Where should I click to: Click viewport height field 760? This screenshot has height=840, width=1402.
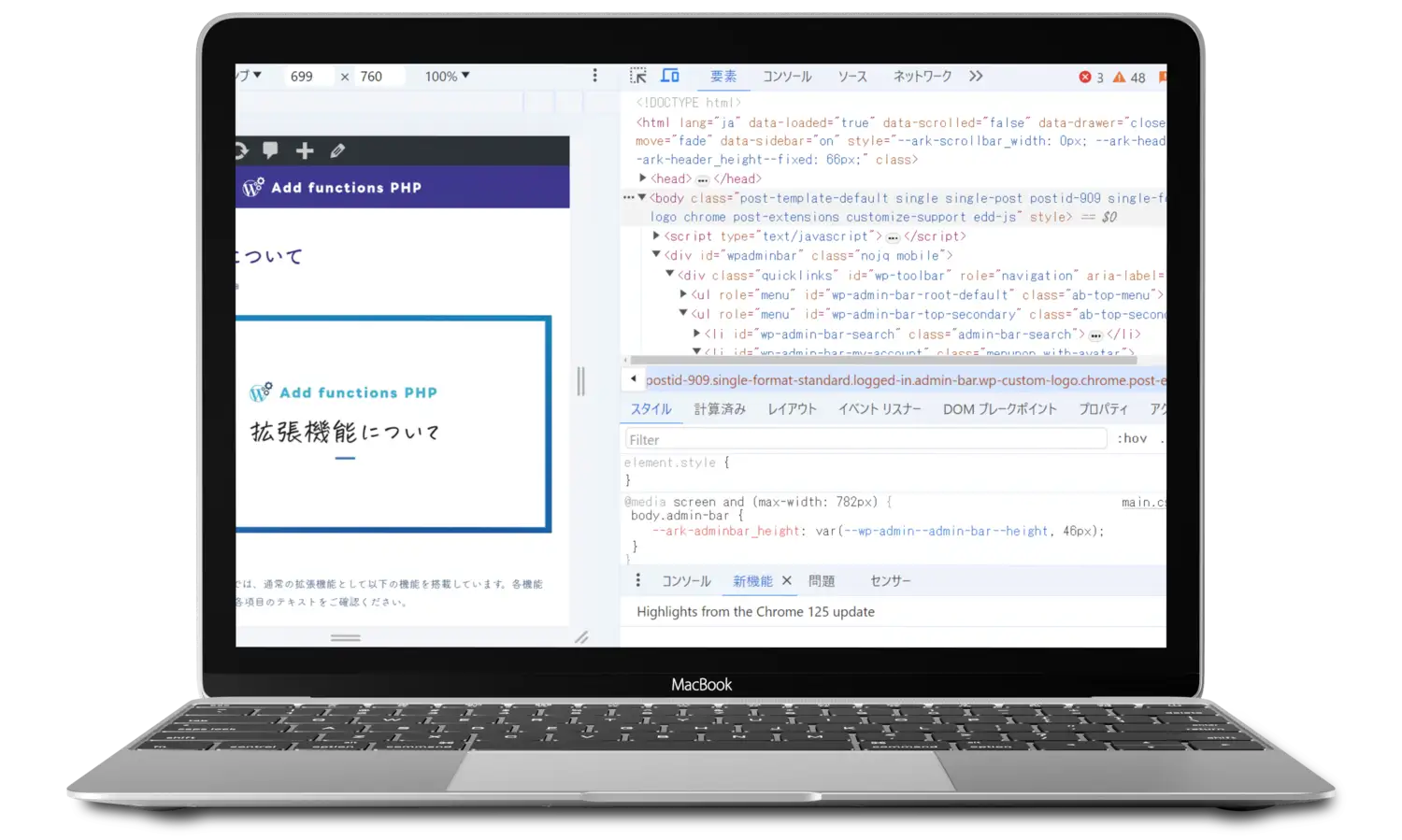tap(379, 77)
